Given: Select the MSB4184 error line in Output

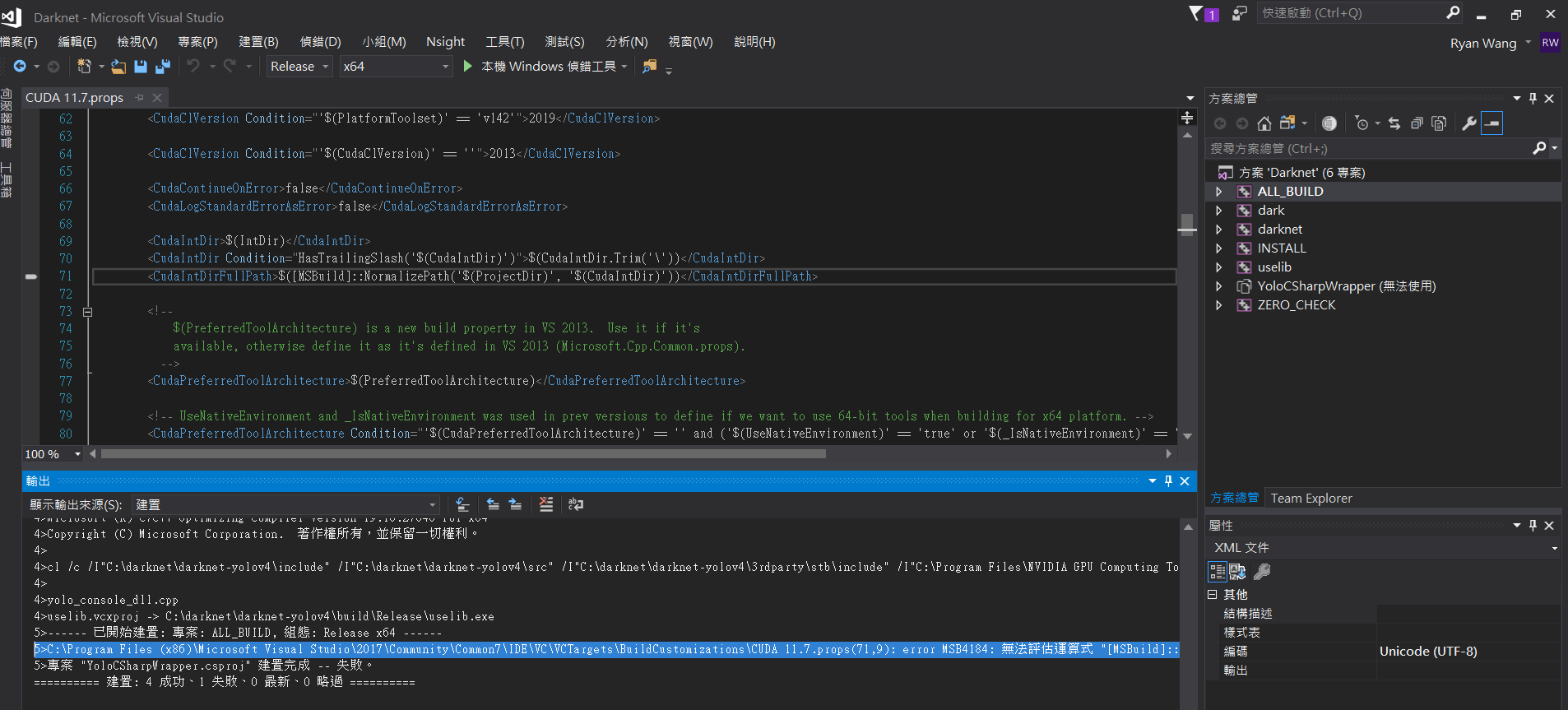Looking at the screenshot, I should coord(607,650).
